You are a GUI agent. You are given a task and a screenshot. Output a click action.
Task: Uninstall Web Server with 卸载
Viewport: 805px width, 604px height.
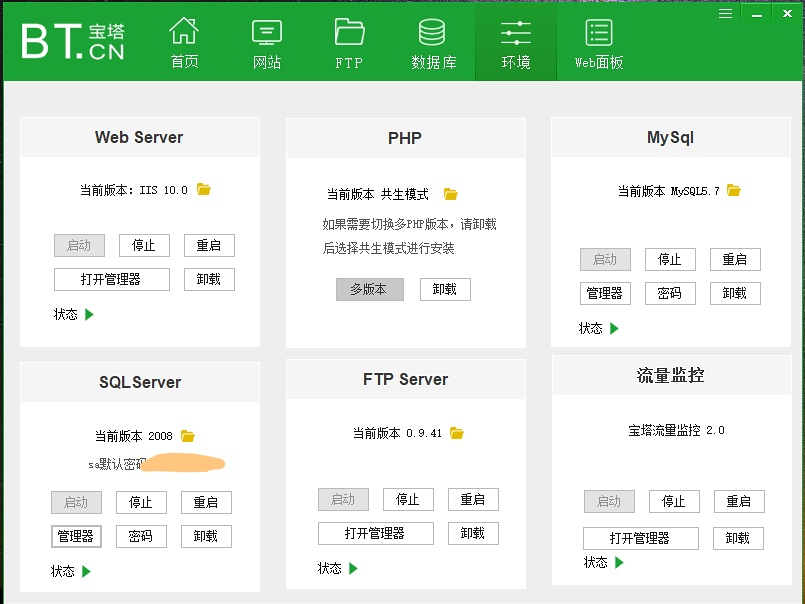pos(209,279)
